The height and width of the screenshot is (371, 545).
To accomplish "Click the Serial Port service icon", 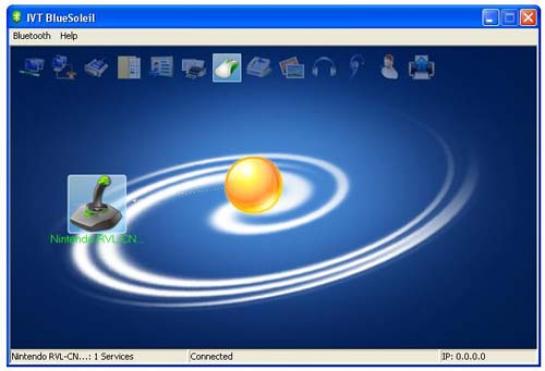I will pos(96,67).
